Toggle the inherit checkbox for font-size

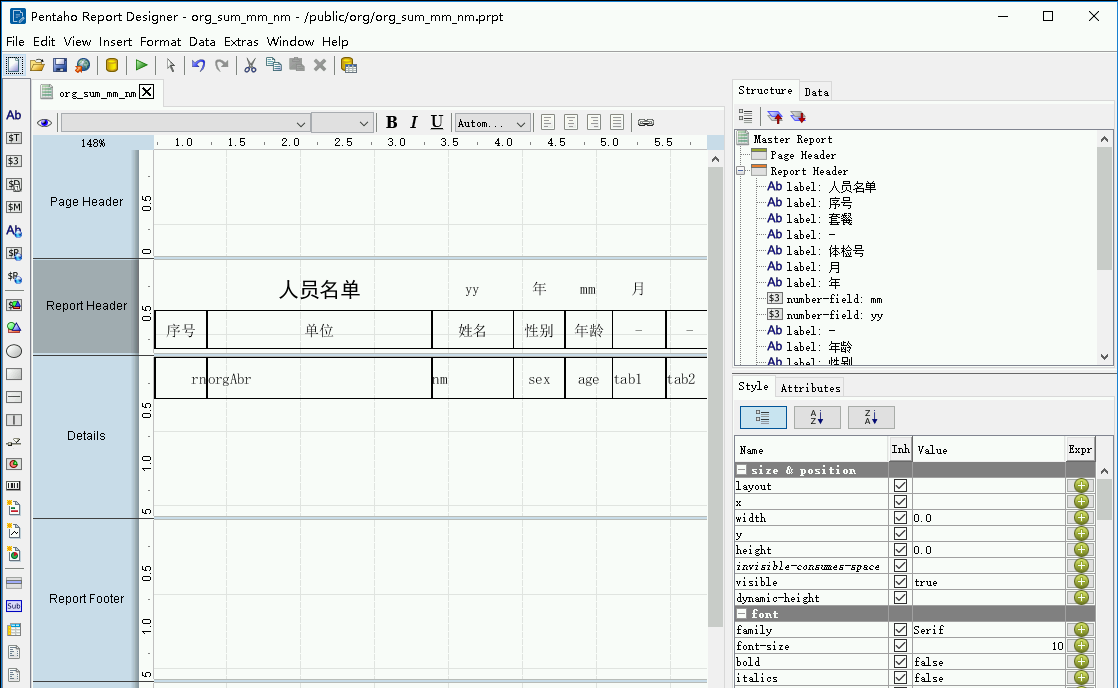click(x=901, y=646)
